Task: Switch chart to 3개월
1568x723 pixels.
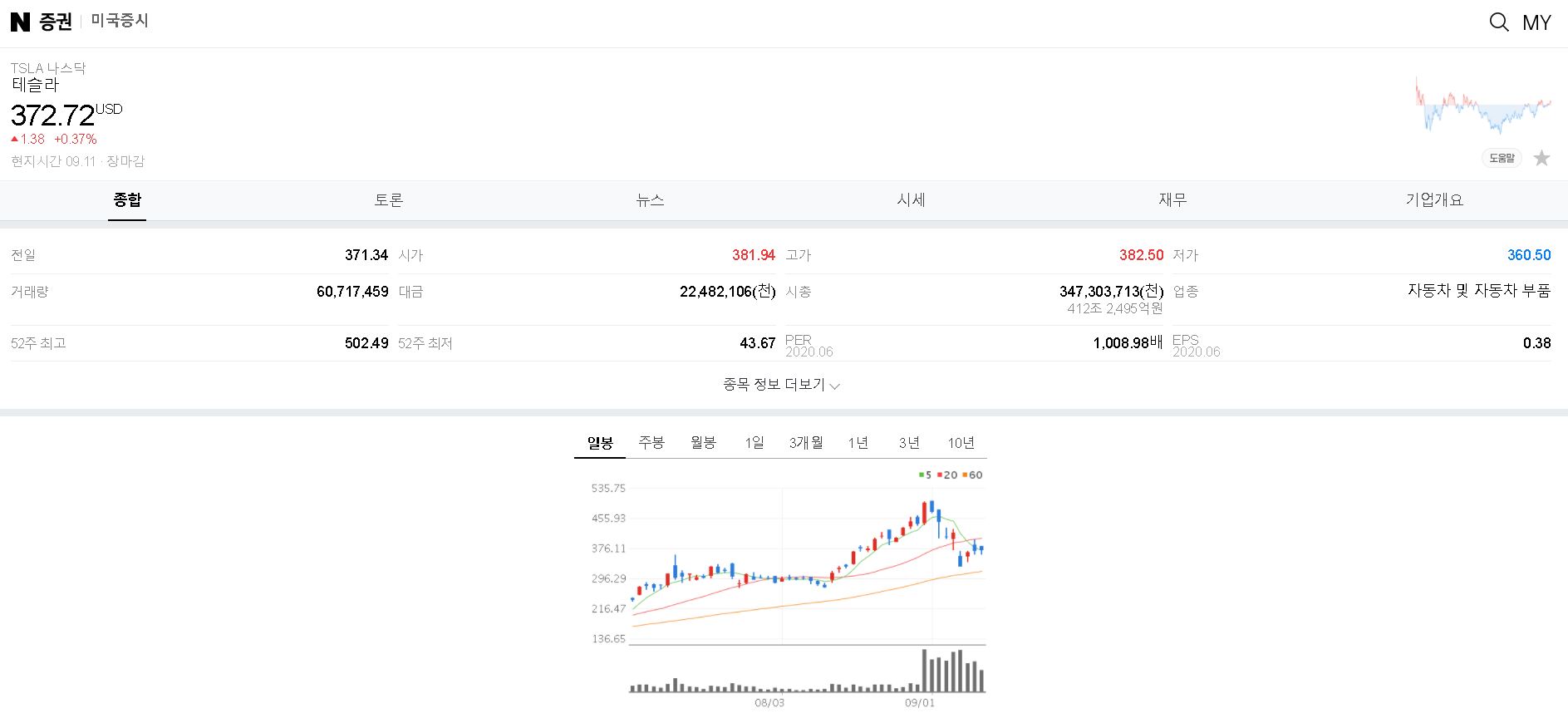Action: point(806,443)
